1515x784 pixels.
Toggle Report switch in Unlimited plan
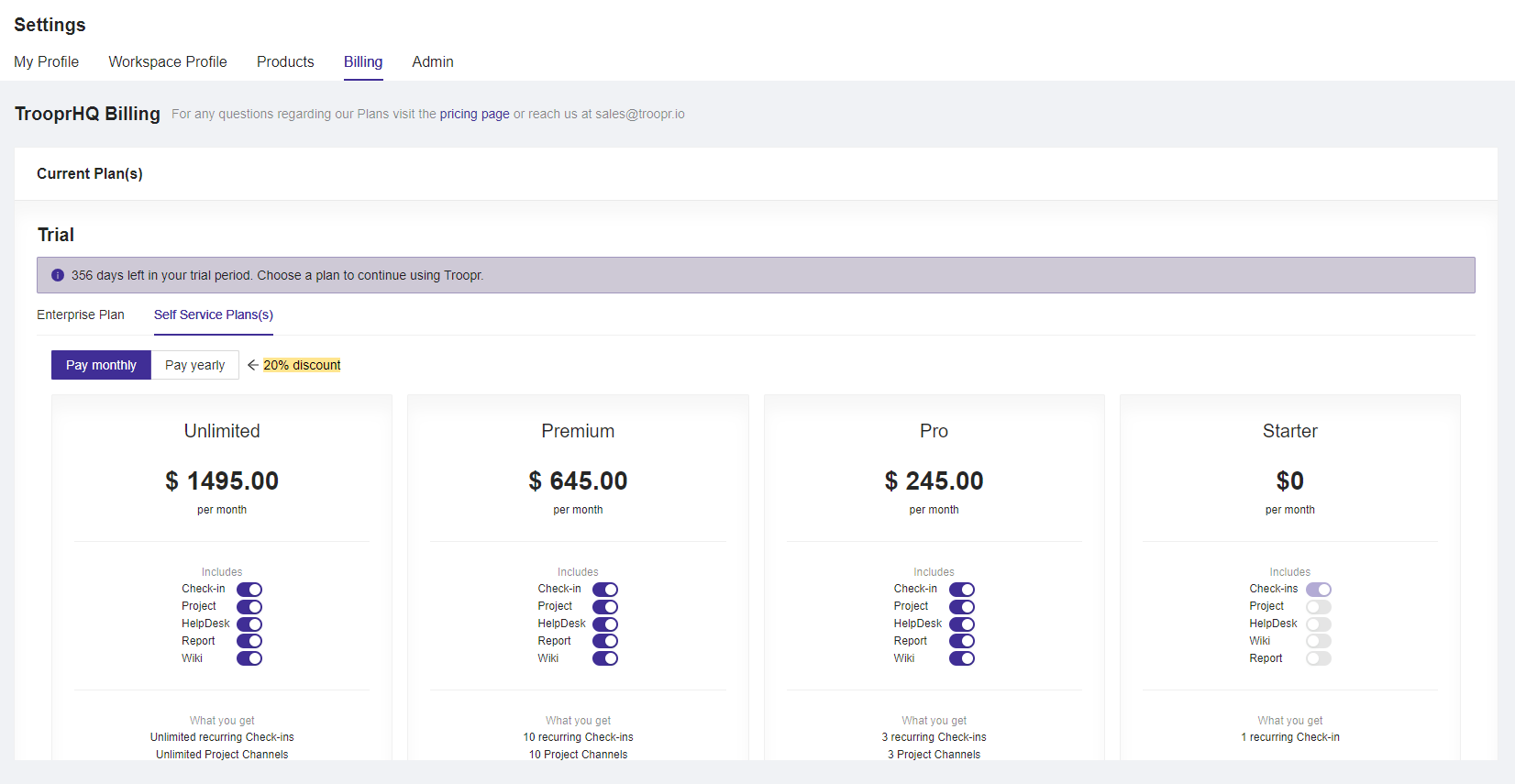pyautogui.click(x=249, y=641)
